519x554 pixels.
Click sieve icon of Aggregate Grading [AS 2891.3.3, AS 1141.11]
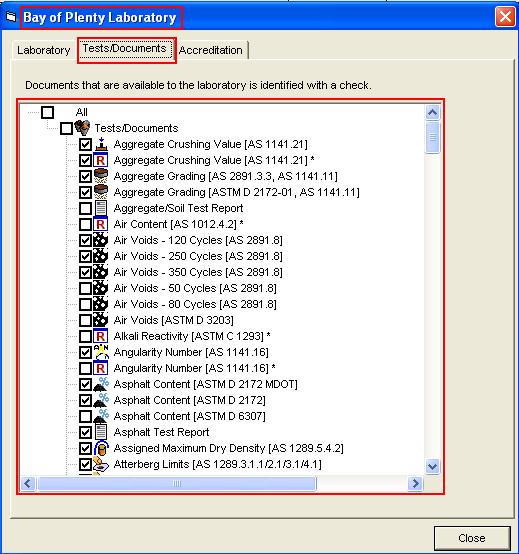point(101,176)
